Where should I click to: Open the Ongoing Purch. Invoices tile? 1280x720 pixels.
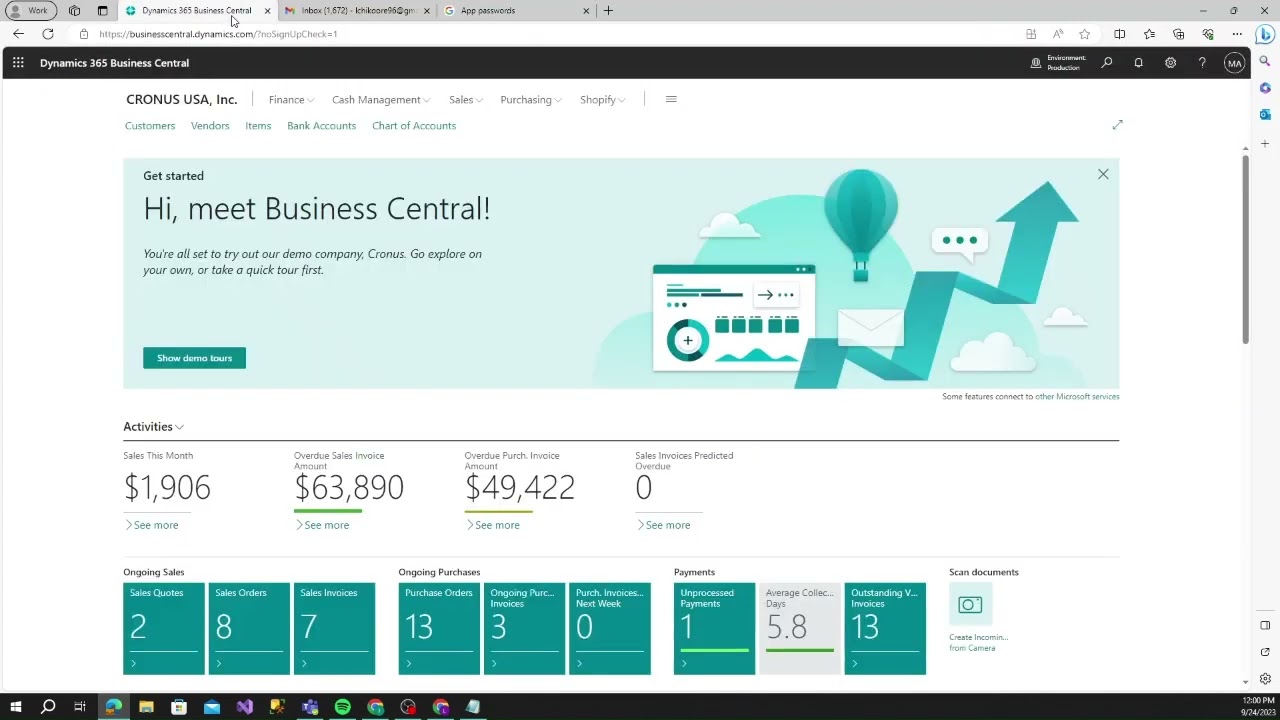(x=524, y=629)
